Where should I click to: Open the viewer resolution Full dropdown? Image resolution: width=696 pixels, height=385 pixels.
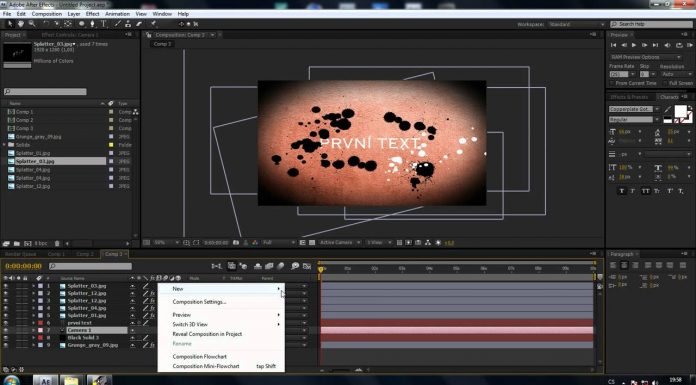pyautogui.click(x=279, y=243)
